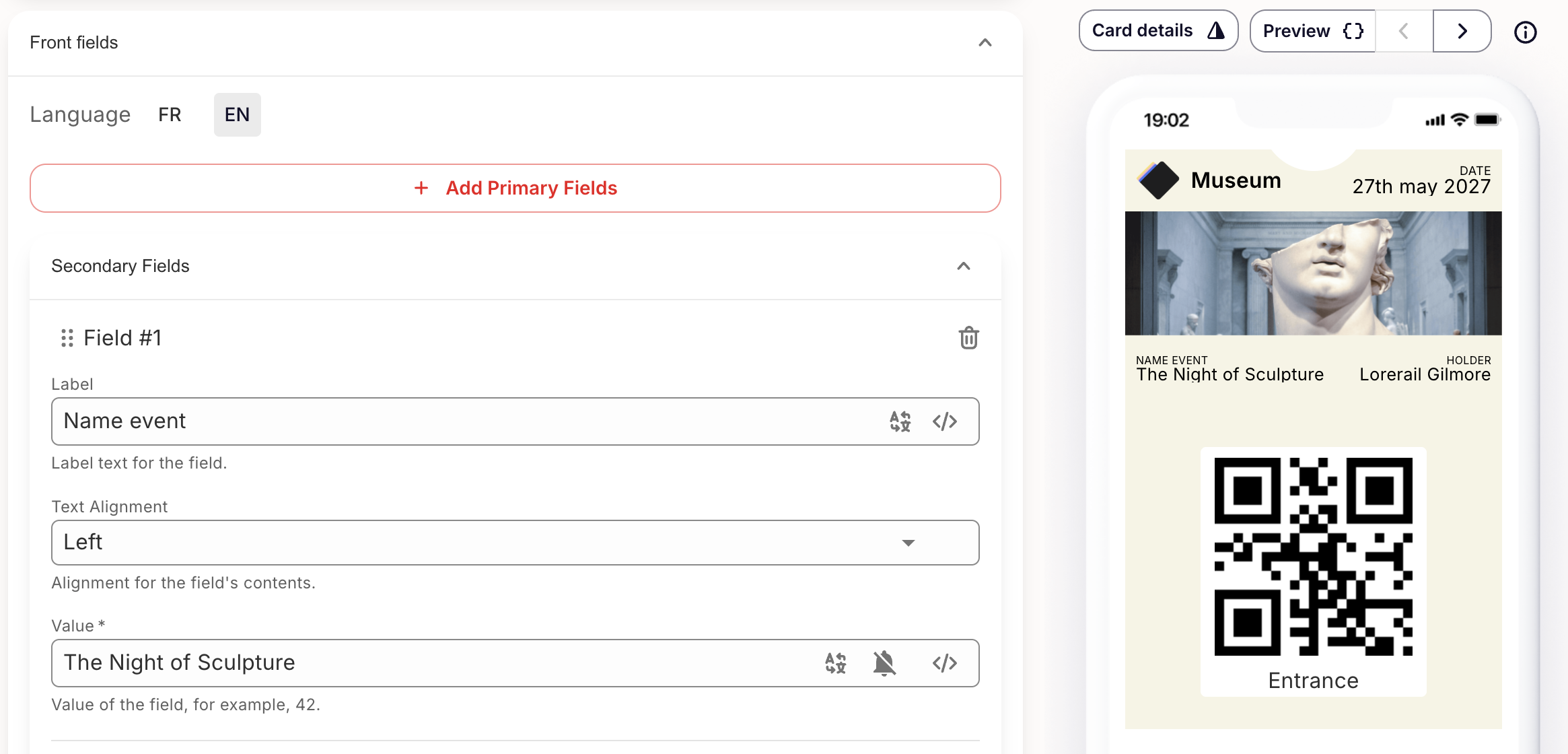Go to previous preview with left chevron

1404,31
